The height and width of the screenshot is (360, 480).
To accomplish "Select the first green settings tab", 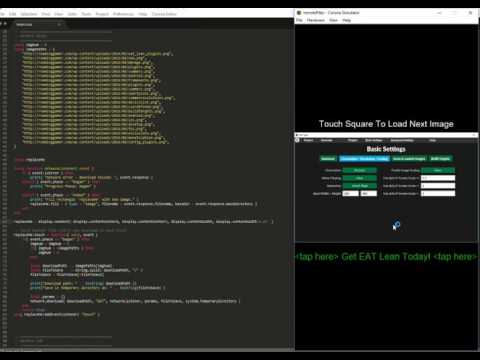I will coord(328,159).
